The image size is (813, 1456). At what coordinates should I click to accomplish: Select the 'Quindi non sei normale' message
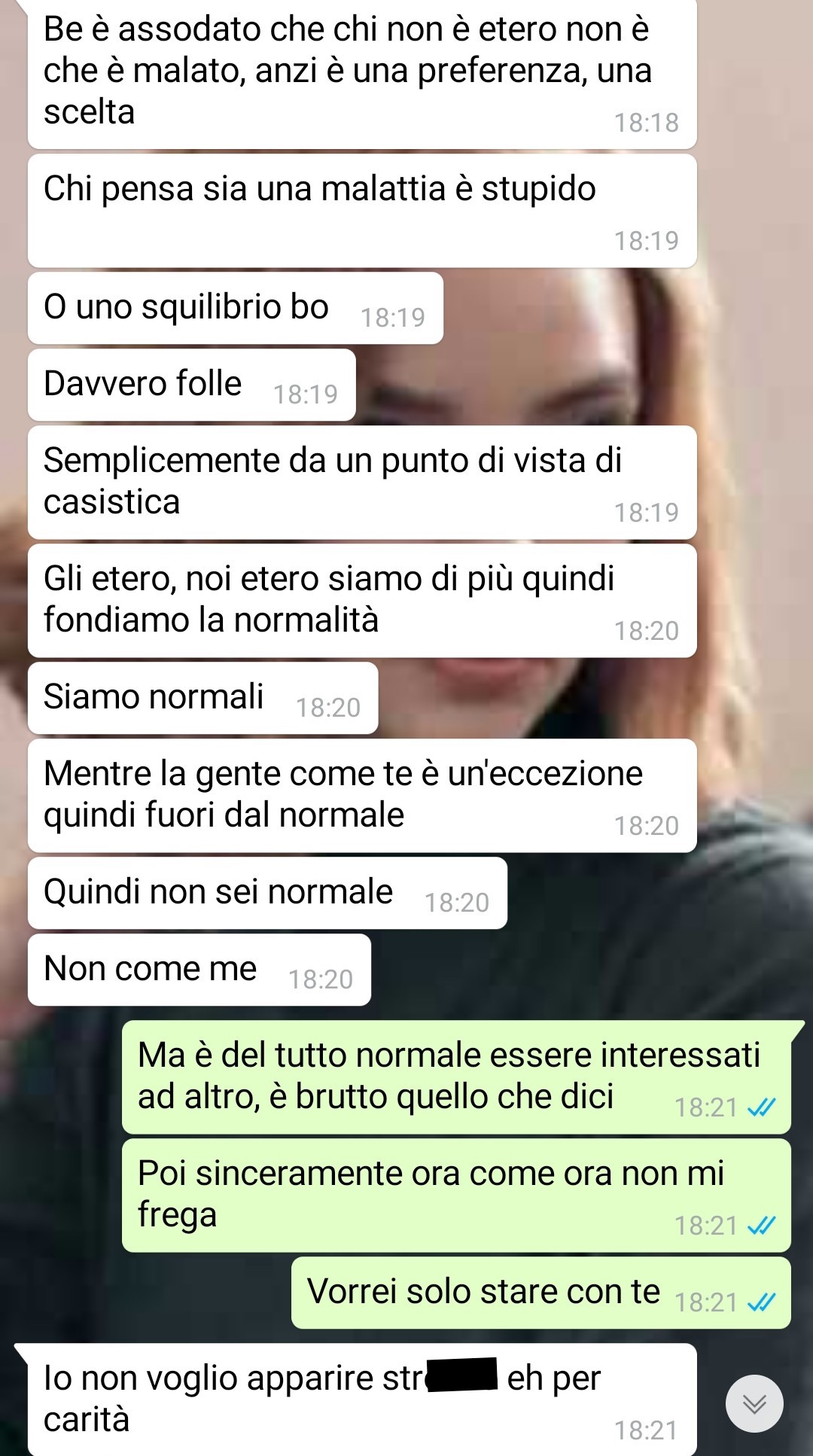coord(267,893)
